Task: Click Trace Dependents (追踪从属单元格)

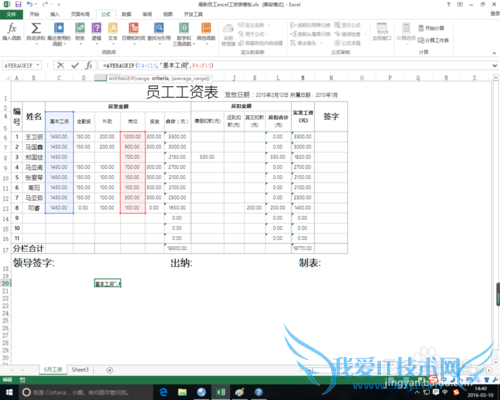Action: point(310,34)
